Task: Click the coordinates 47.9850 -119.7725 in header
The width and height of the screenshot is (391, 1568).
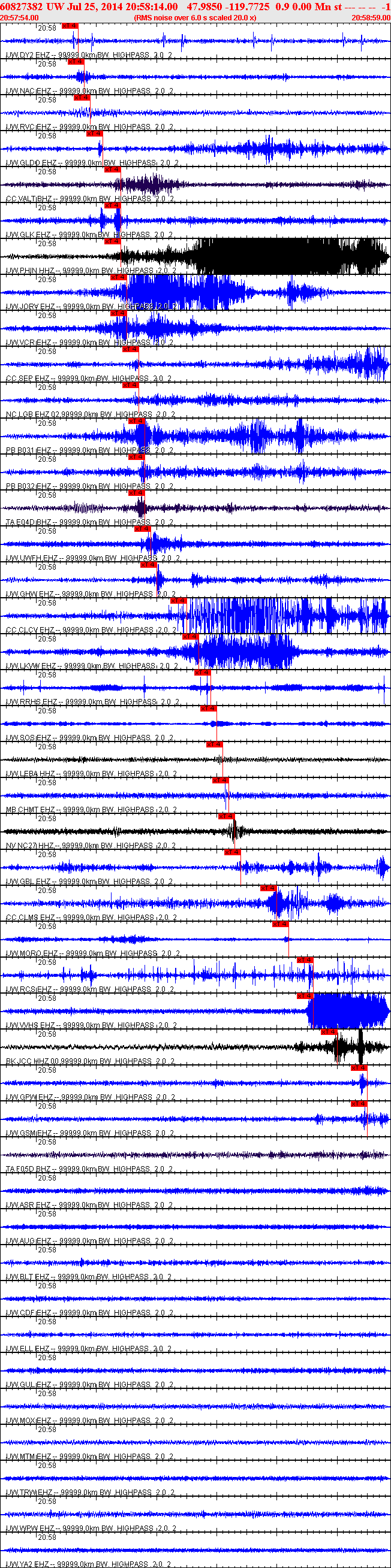Action: click(228, 6)
